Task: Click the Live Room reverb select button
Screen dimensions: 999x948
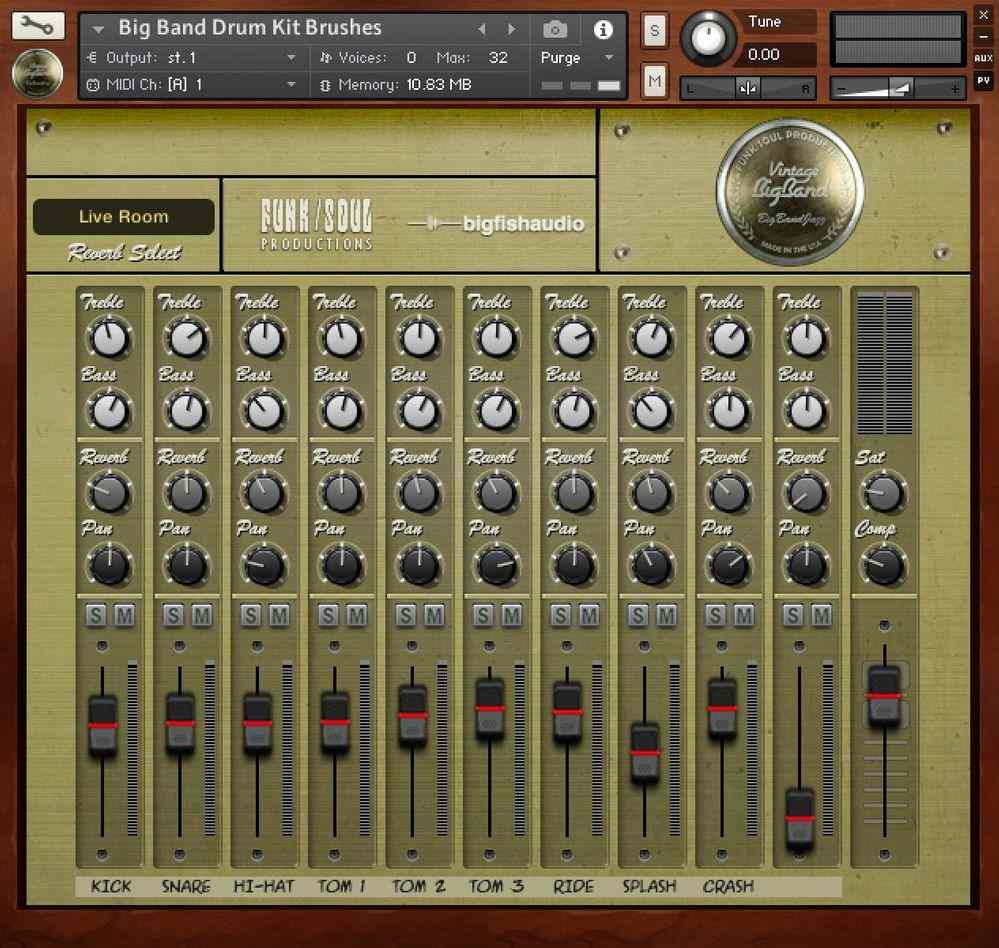Action: click(122, 216)
